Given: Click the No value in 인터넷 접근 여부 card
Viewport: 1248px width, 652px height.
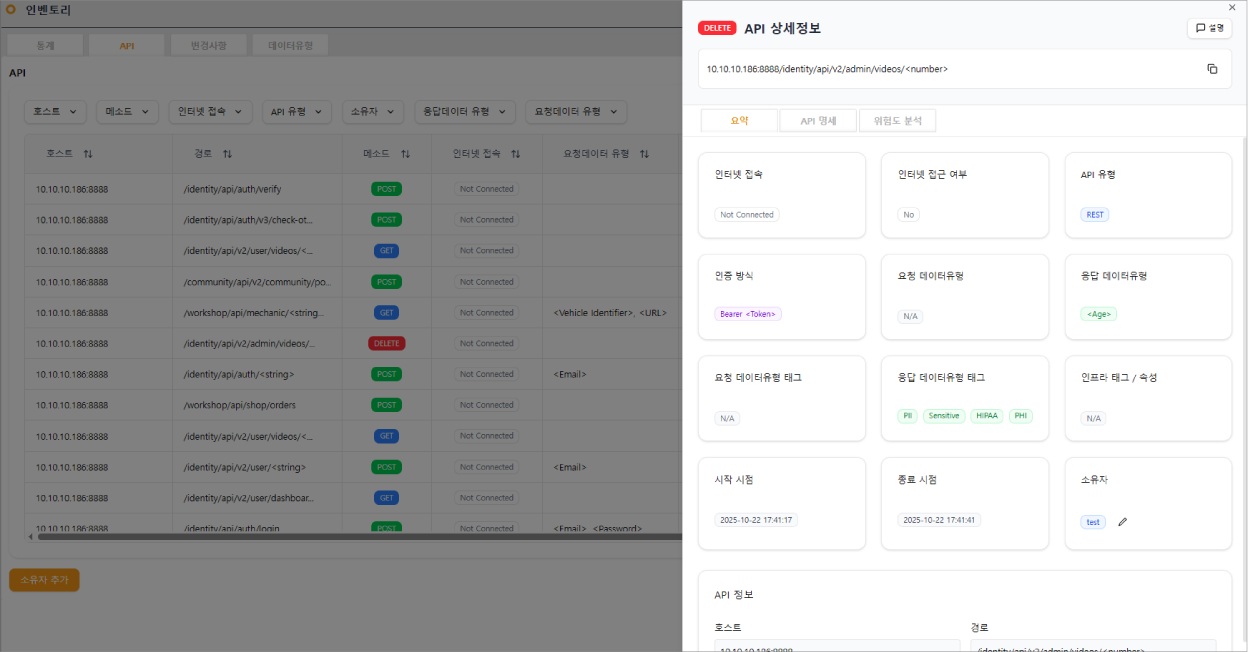Looking at the screenshot, I should 909,215.
